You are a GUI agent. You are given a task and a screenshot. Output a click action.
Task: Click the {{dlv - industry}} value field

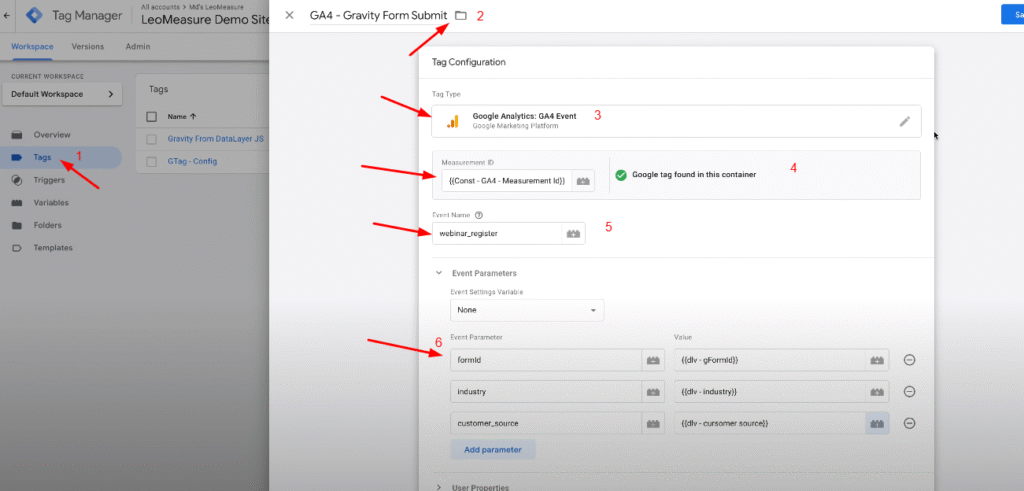pos(770,392)
